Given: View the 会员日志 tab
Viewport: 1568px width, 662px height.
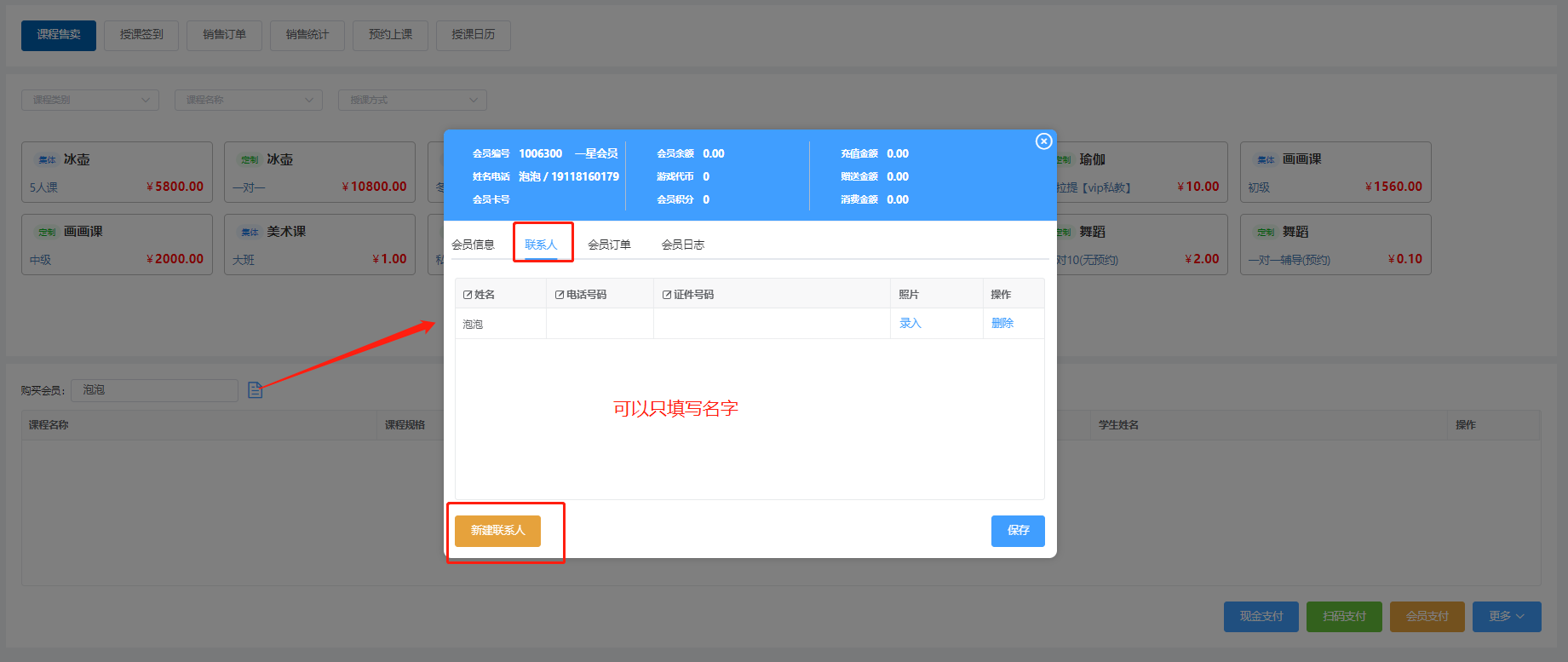Looking at the screenshot, I should click(x=682, y=245).
